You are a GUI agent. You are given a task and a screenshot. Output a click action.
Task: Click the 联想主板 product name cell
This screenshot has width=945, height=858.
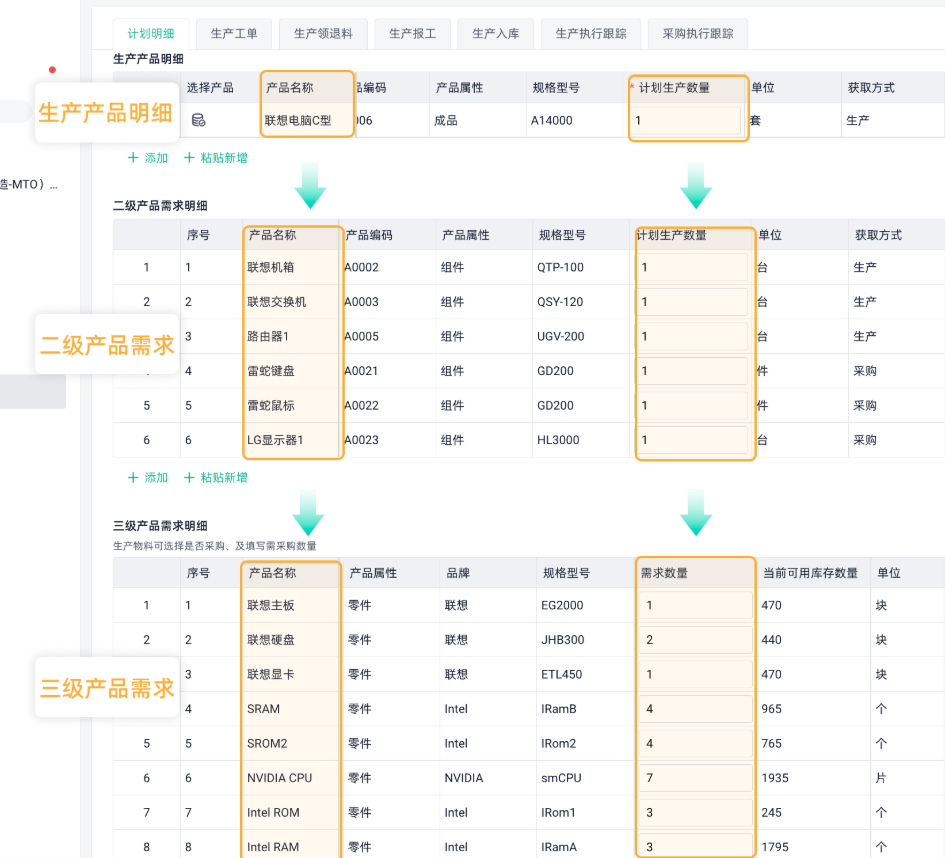(x=290, y=605)
